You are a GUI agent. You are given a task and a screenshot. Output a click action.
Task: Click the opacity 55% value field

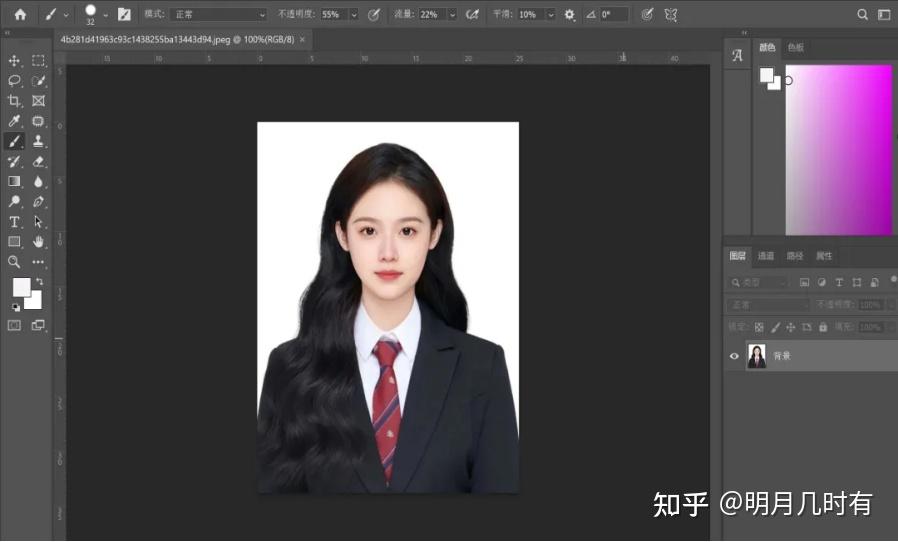pyautogui.click(x=334, y=15)
